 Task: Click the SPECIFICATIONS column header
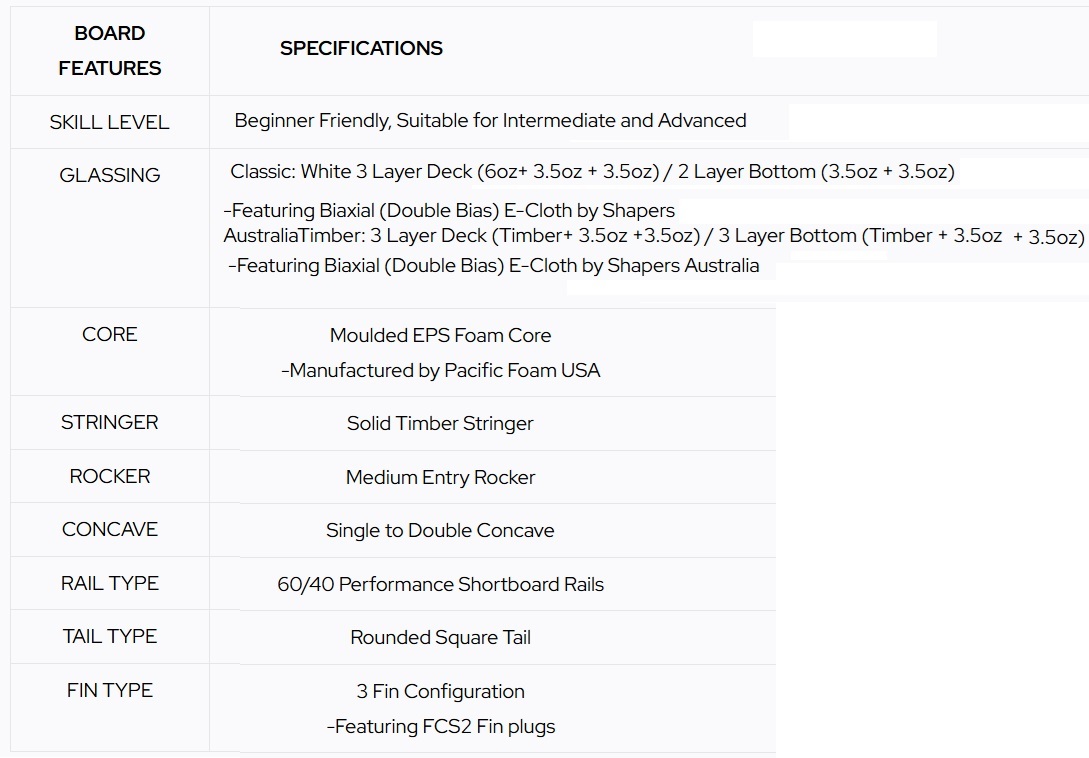coord(361,48)
